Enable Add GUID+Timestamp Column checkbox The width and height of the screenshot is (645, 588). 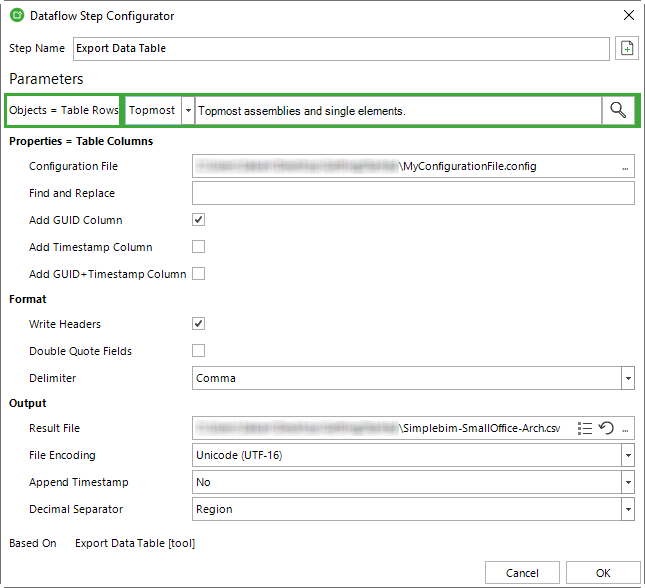[198, 274]
